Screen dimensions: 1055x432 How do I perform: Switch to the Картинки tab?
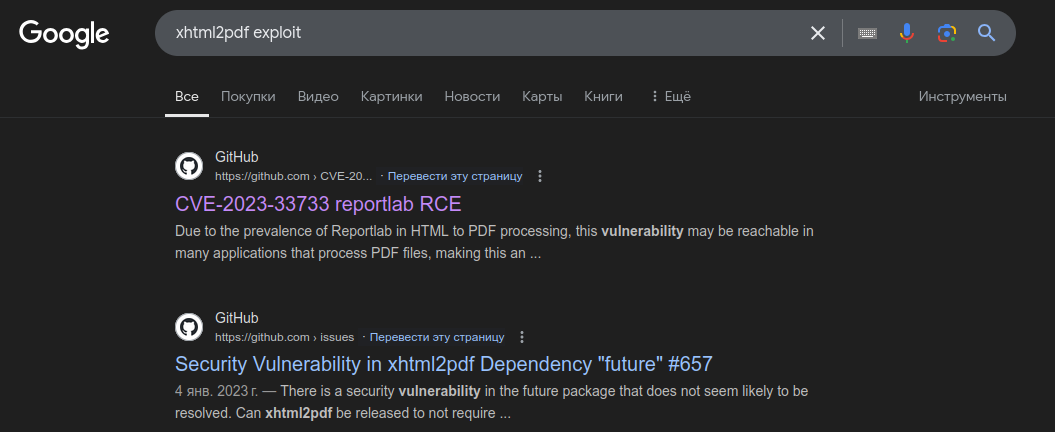coord(392,96)
